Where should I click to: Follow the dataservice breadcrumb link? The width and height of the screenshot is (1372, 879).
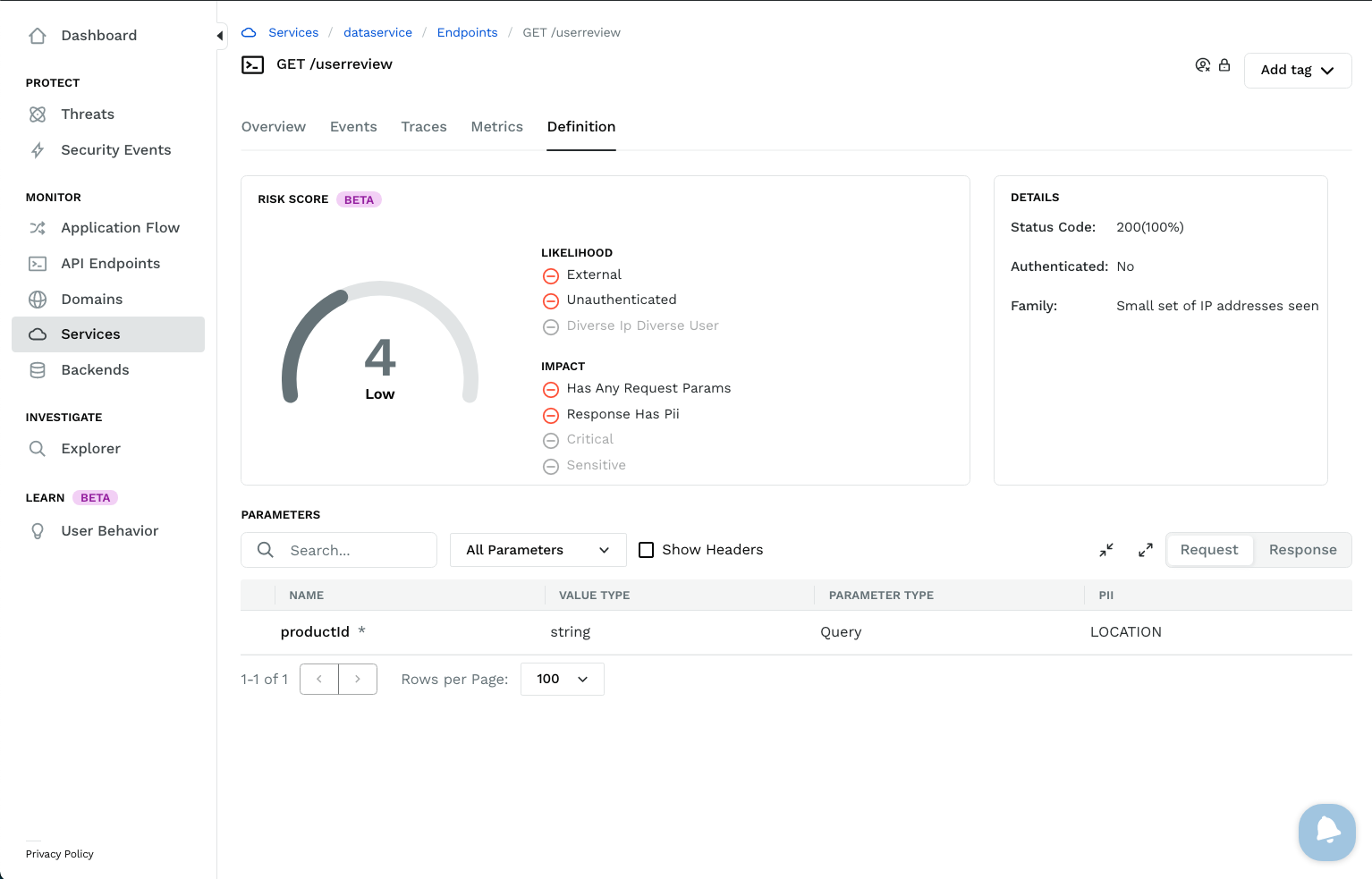(377, 33)
